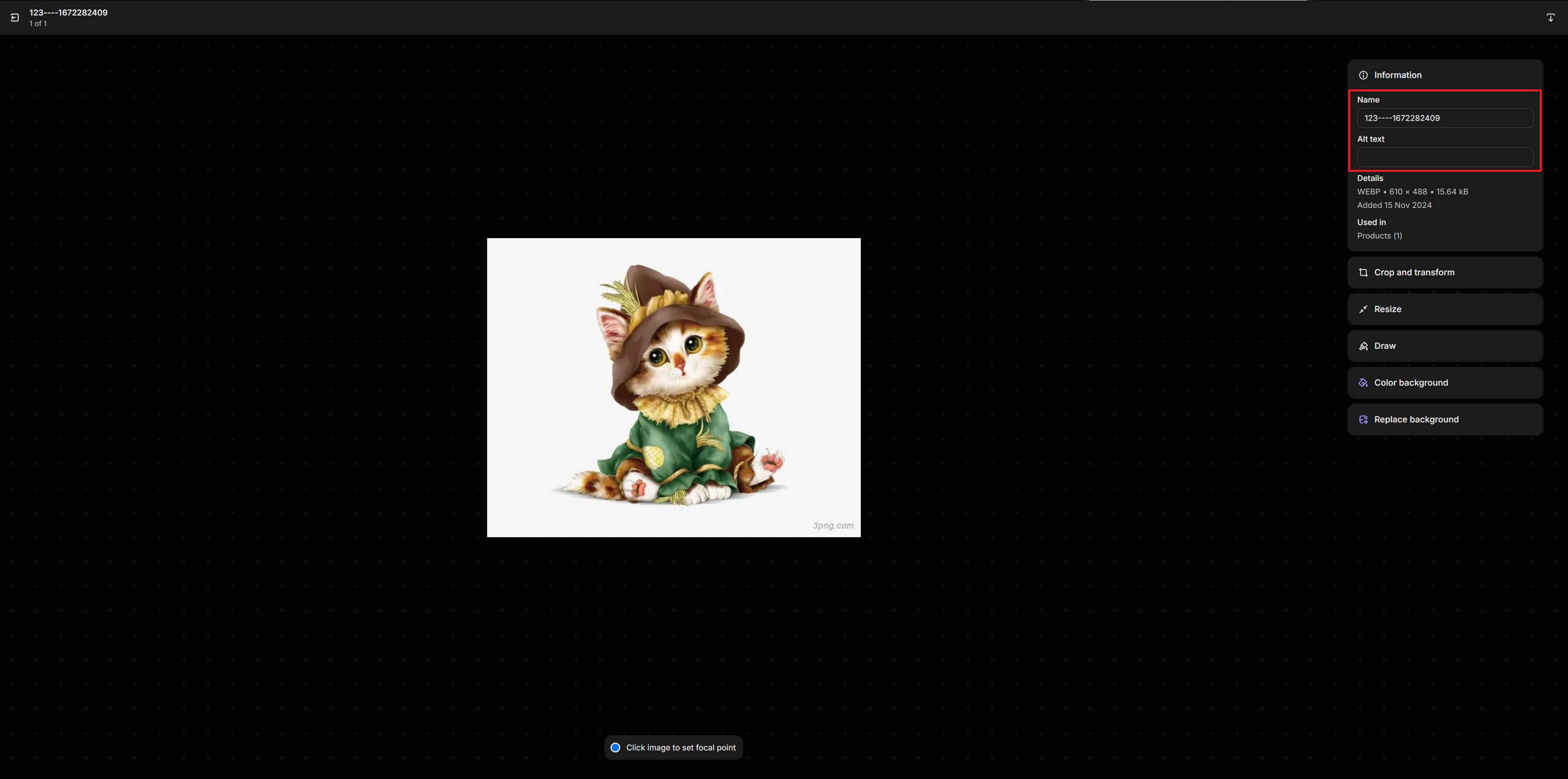
Task: Click the Information panel info icon
Action: click(x=1363, y=75)
